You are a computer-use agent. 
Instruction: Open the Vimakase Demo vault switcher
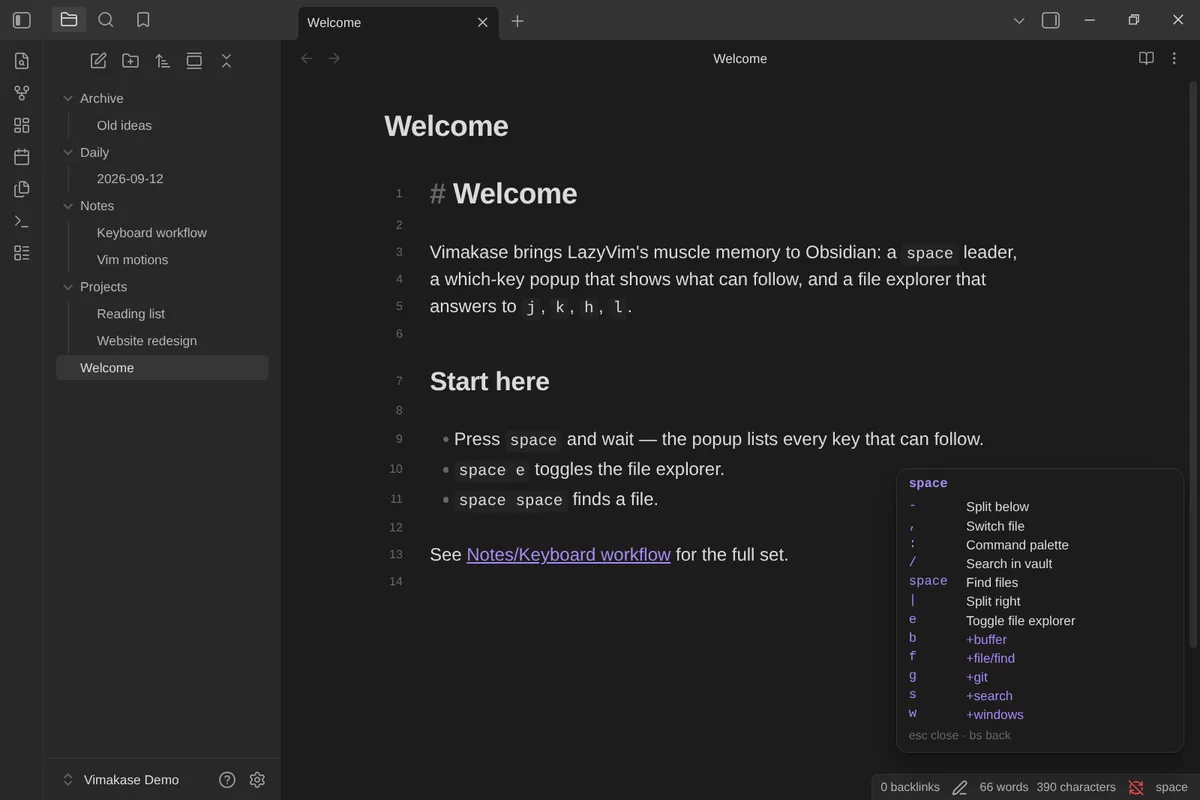120,780
